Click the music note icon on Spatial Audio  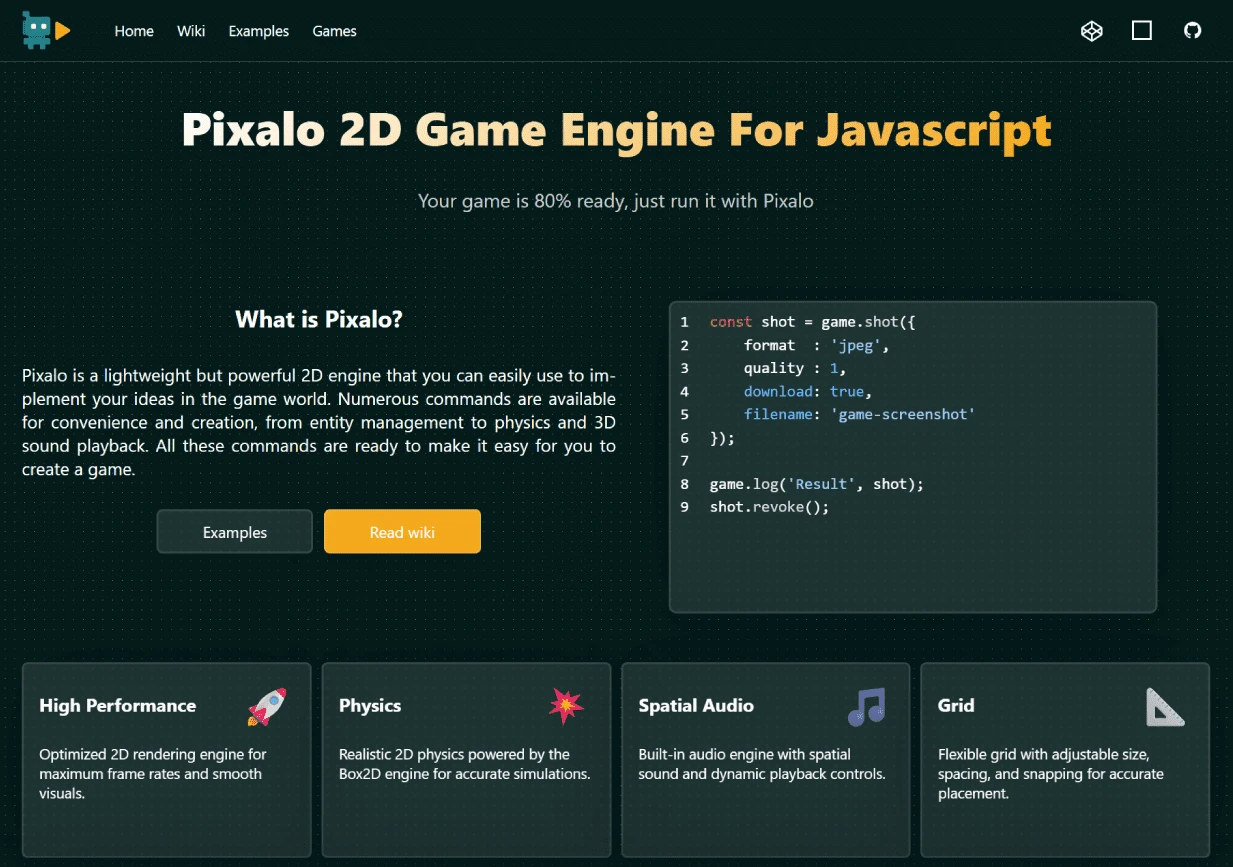tap(866, 706)
